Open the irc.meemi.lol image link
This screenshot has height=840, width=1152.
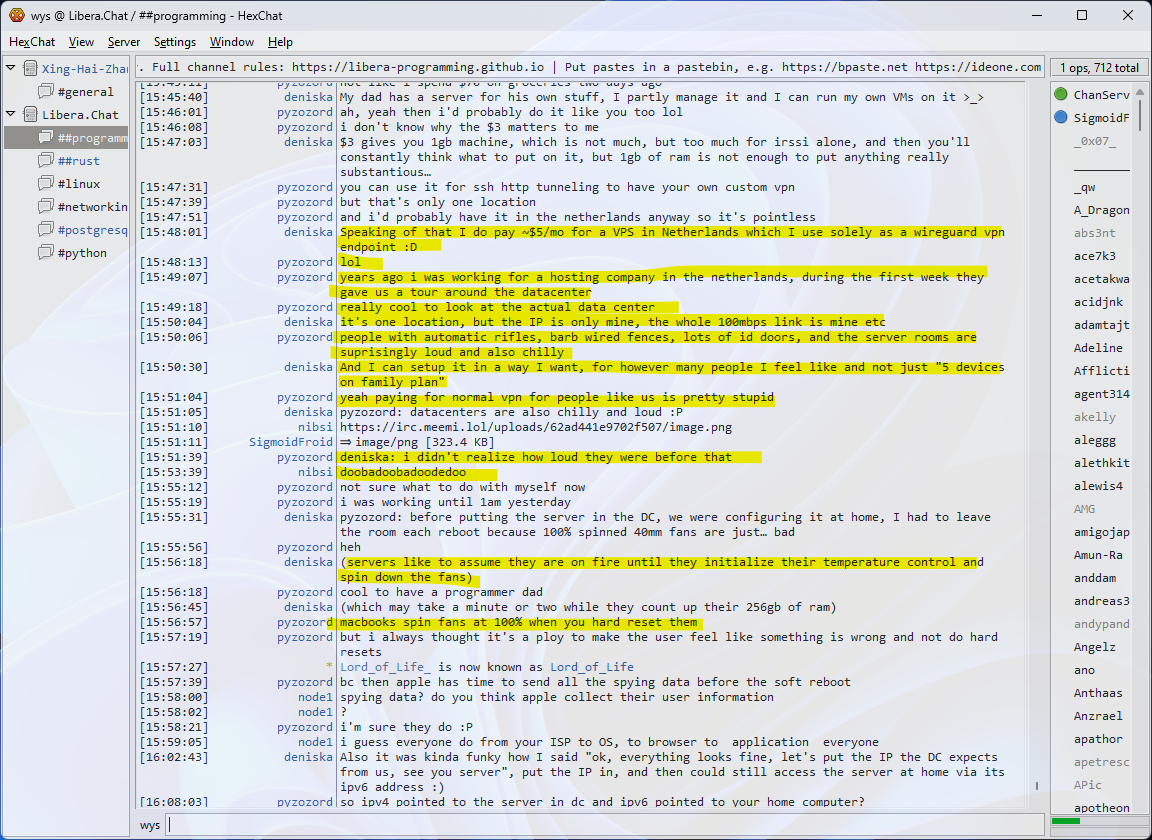(535, 427)
